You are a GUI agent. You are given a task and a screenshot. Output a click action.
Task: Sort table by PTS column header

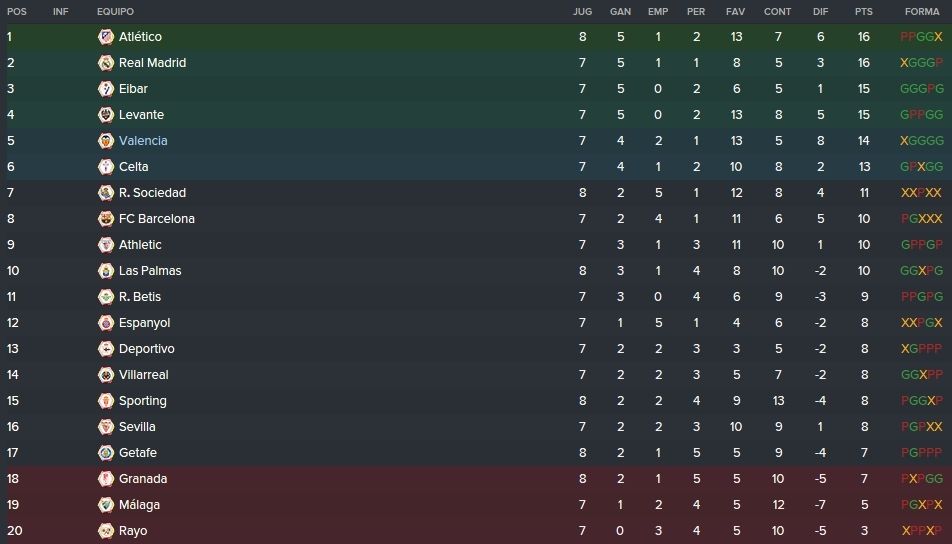point(863,12)
